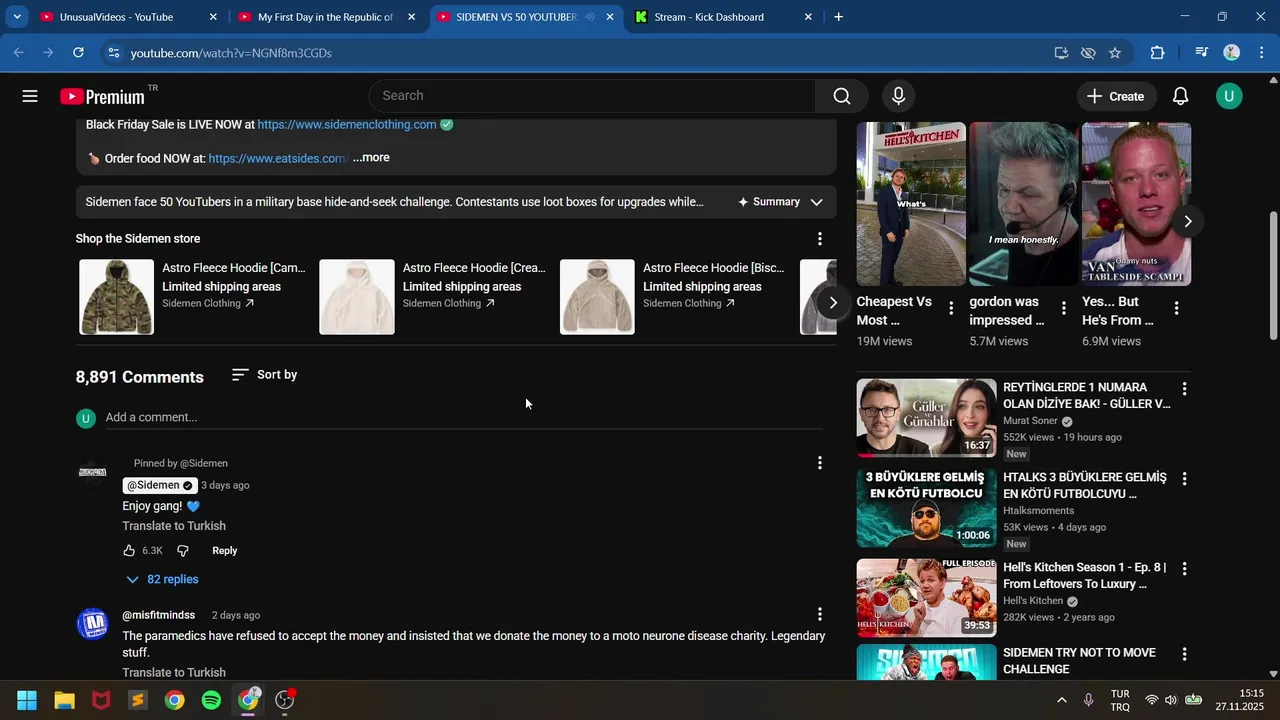This screenshot has width=1280, height=720.
Task: Play Cheapest Vs Most short thumbnail
Action: pos(911,204)
